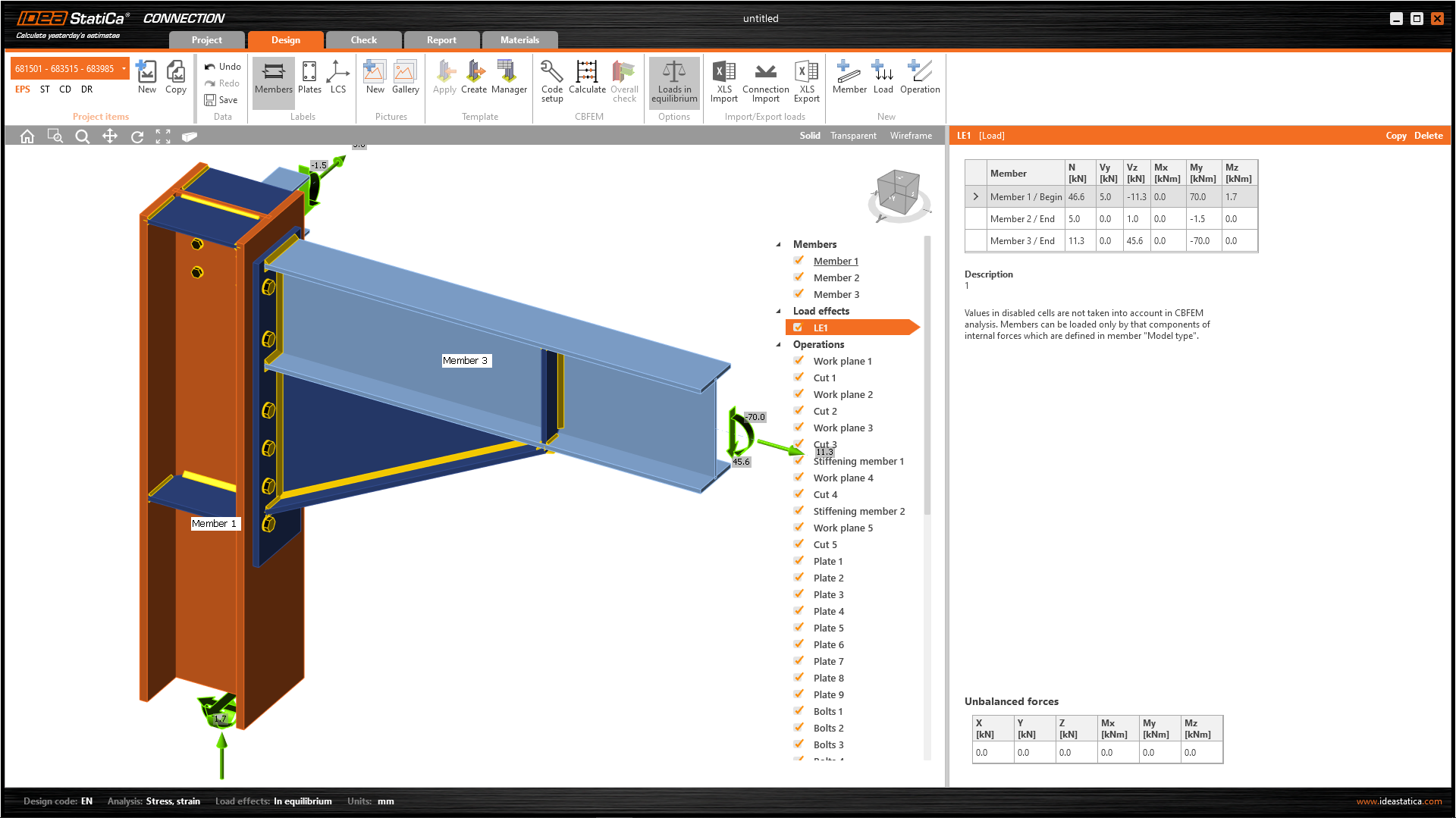1456x818 pixels.
Task: Open the project item dropdown arrow
Action: point(124,69)
